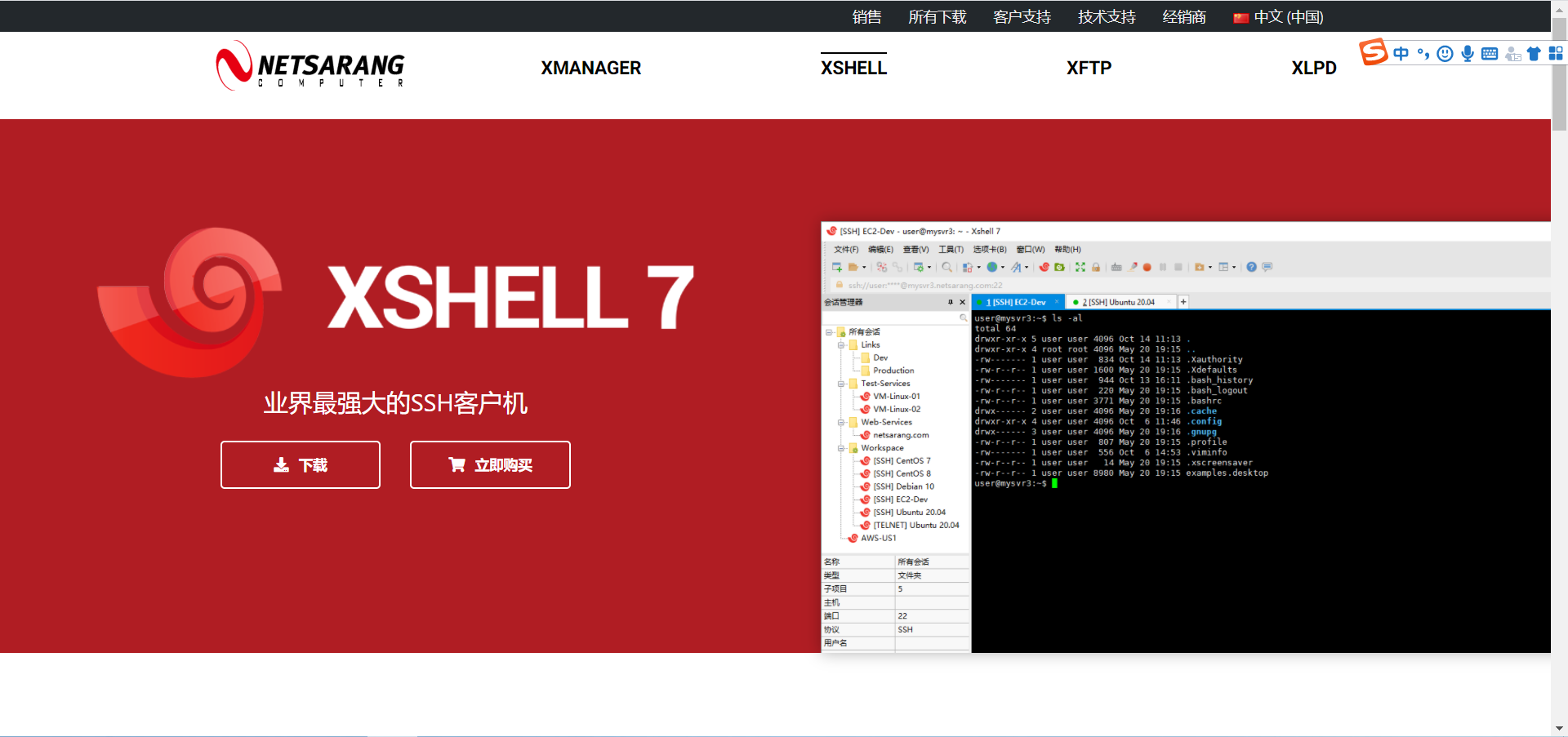Click the red Record button in Xshell toolbar
The width and height of the screenshot is (1568, 737).
(1147, 267)
